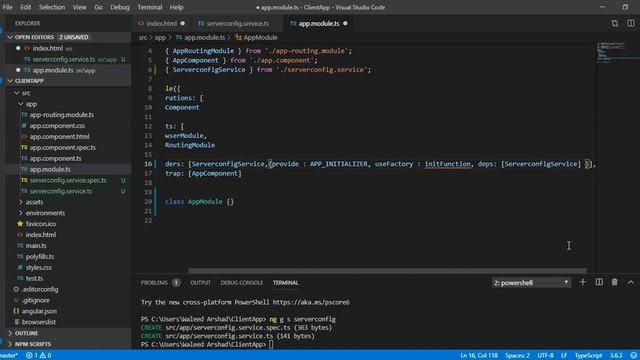Switch to serverconfig.service.ts editor tab
This screenshot has width=640, height=360.
click(x=237, y=23)
